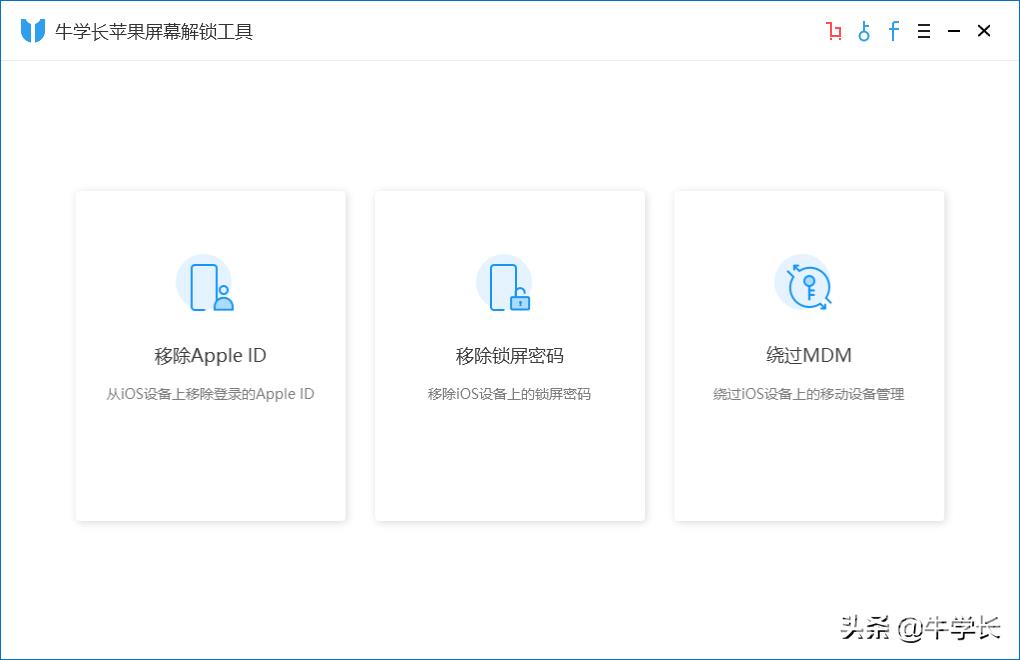Screen dimensions: 1020x660
Task: Click the blue shield app logo
Action: tap(33, 31)
